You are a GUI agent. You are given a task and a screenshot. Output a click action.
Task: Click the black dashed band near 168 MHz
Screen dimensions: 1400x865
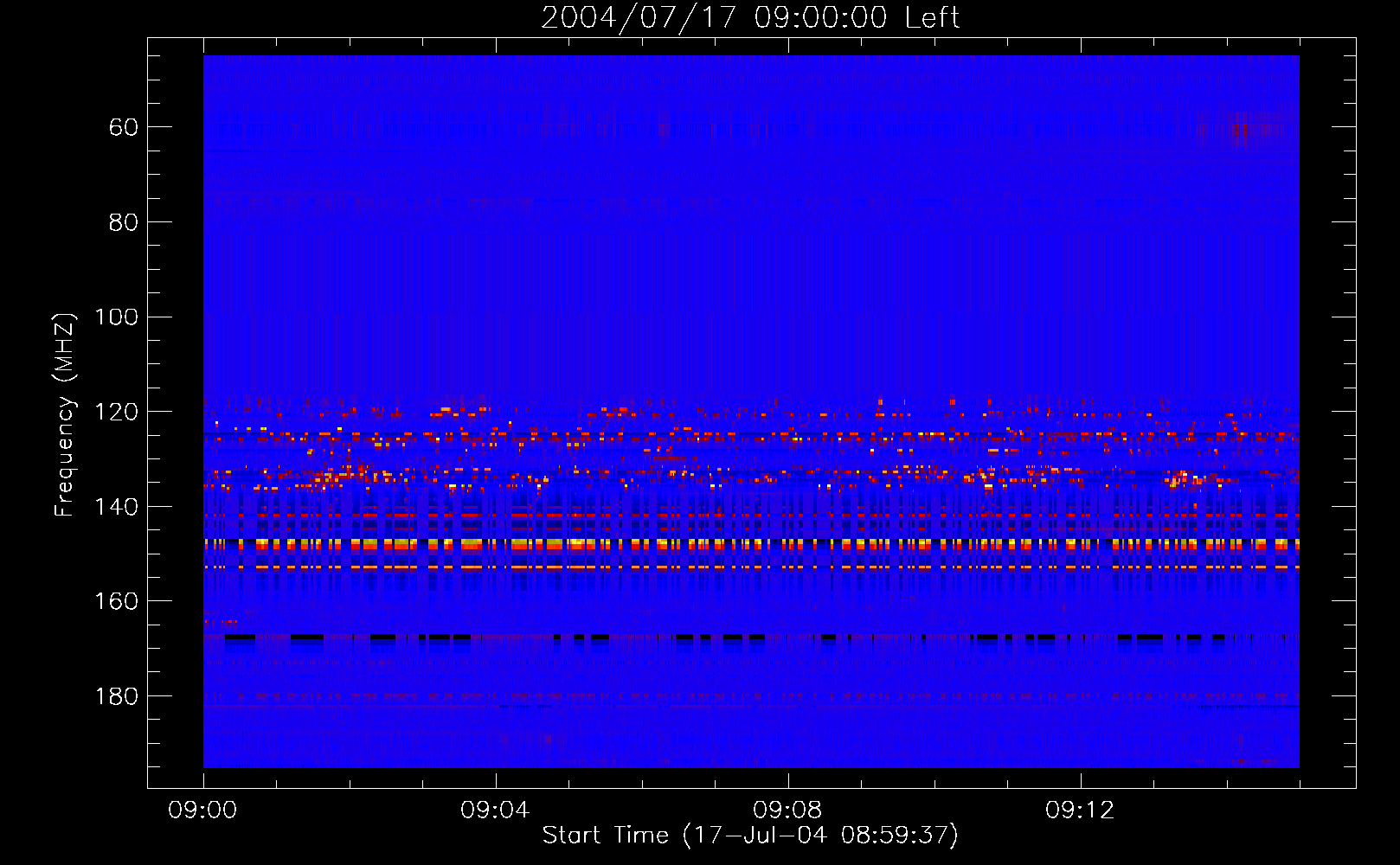pyautogui.click(x=751, y=638)
